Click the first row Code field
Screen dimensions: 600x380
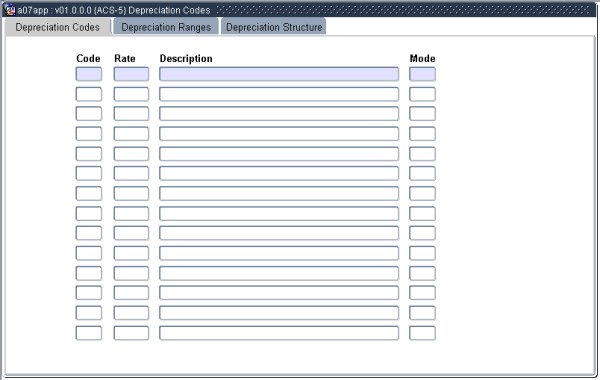click(89, 74)
